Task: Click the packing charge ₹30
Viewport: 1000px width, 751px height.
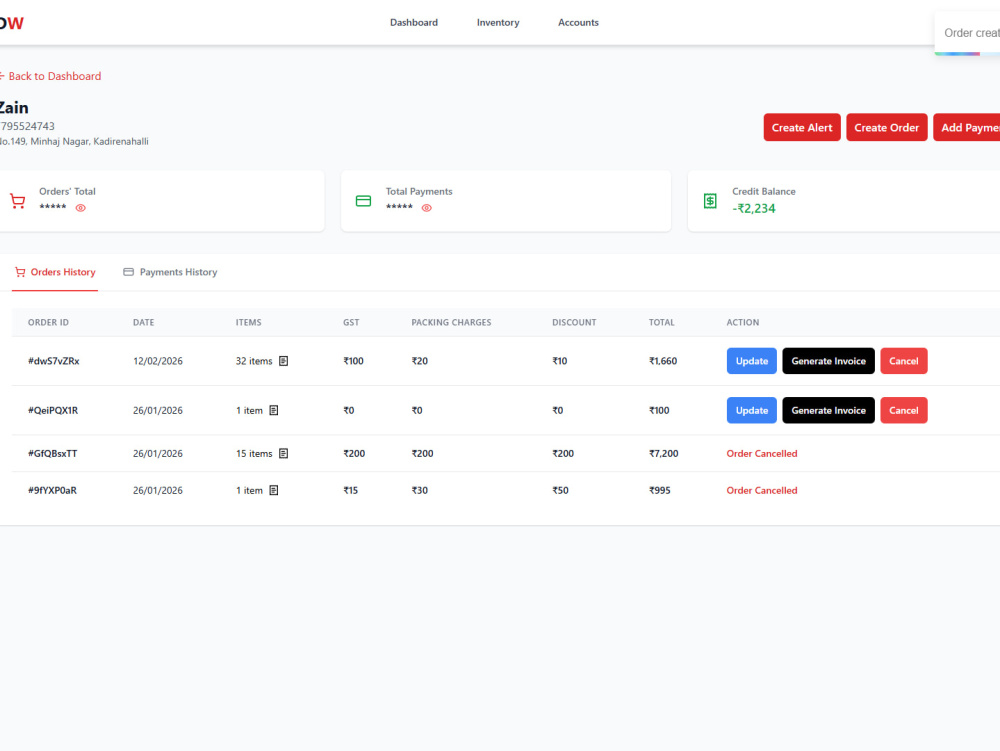Action: [420, 490]
